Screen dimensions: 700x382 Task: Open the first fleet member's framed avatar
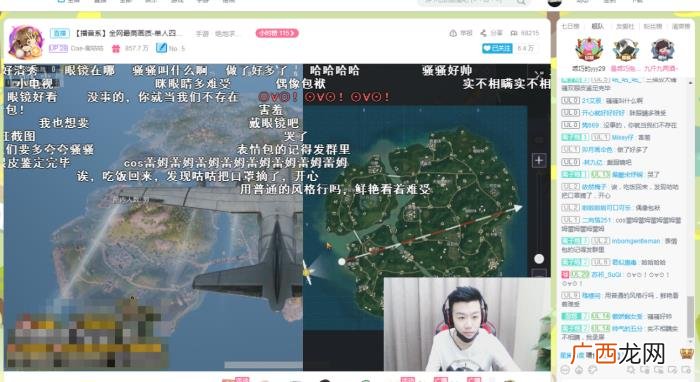(x=589, y=50)
